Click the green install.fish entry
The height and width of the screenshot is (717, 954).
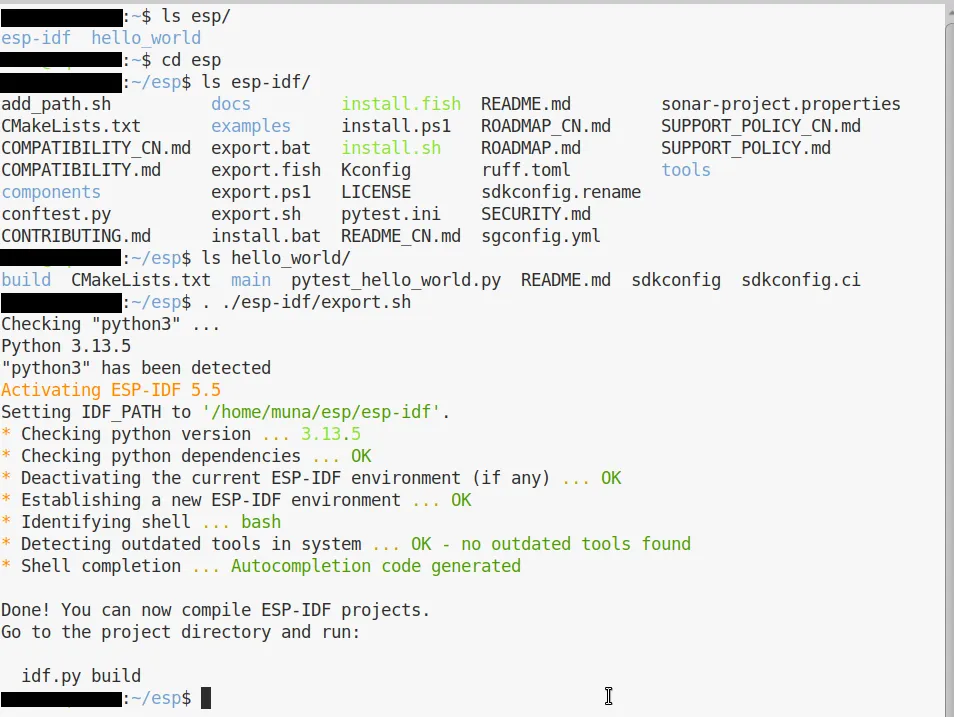[401, 104]
